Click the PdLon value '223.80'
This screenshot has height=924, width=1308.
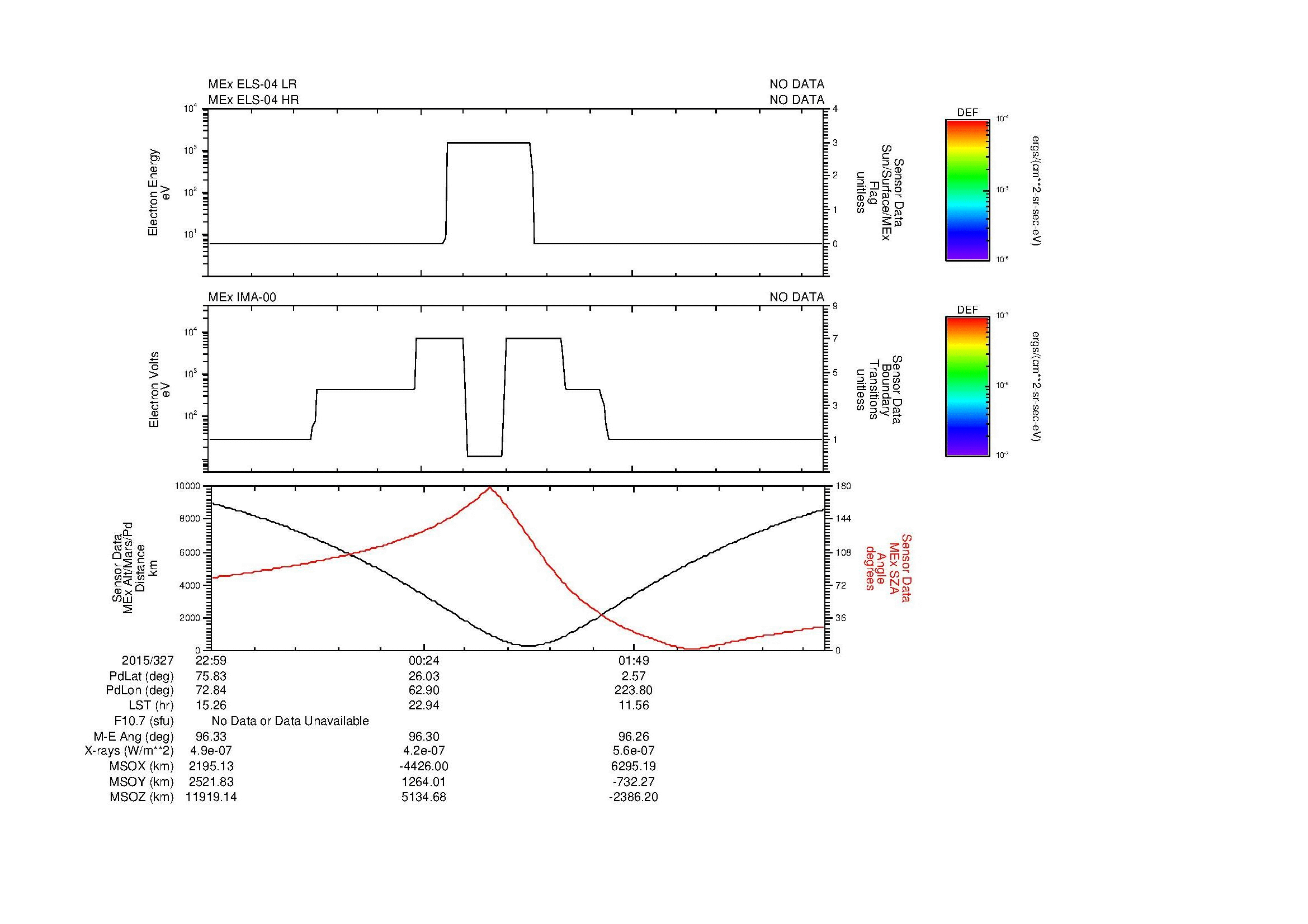[634, 690]
